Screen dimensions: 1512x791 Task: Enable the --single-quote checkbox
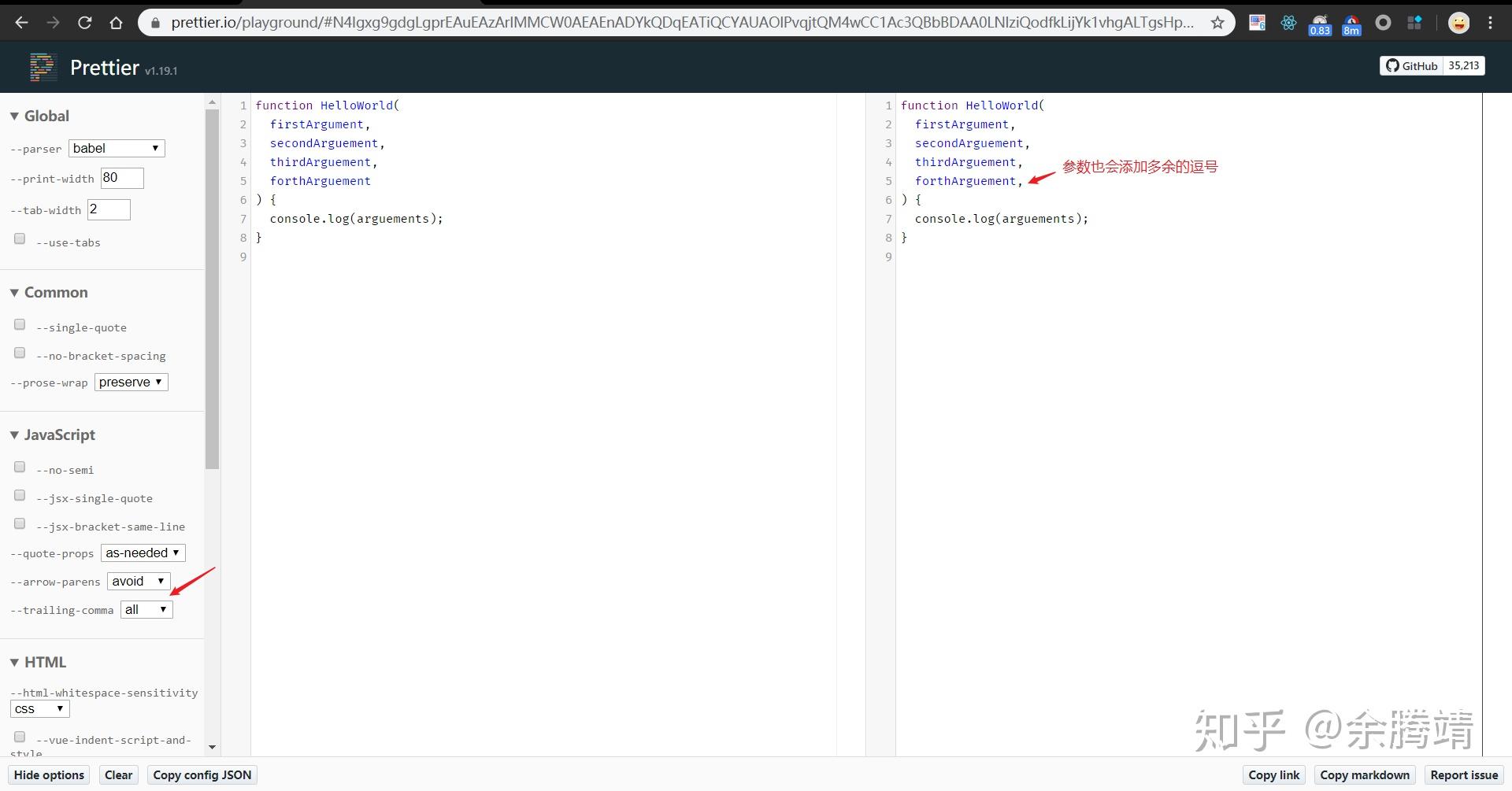point(20,323)
